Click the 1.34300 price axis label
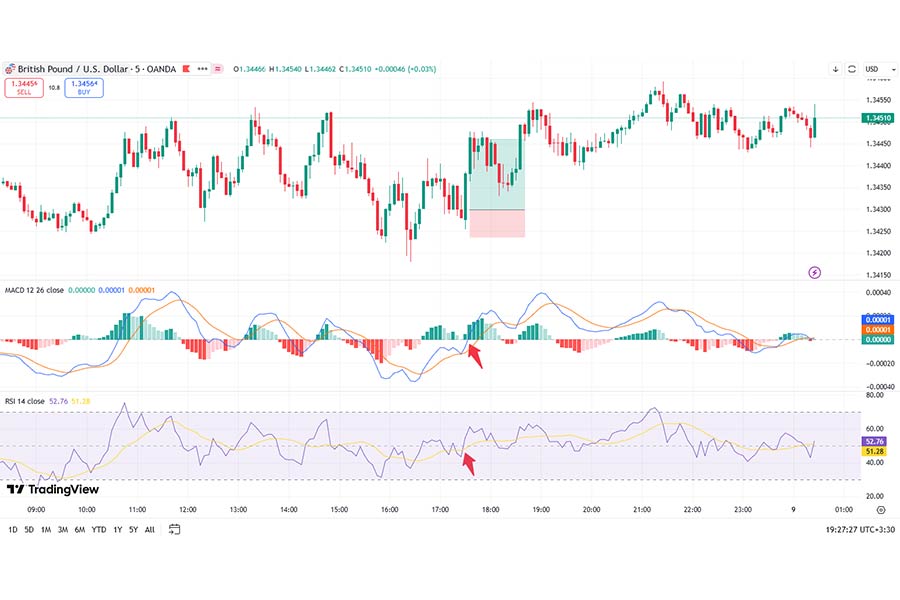This screenshot has width=900, height=600. click(878, 210)
